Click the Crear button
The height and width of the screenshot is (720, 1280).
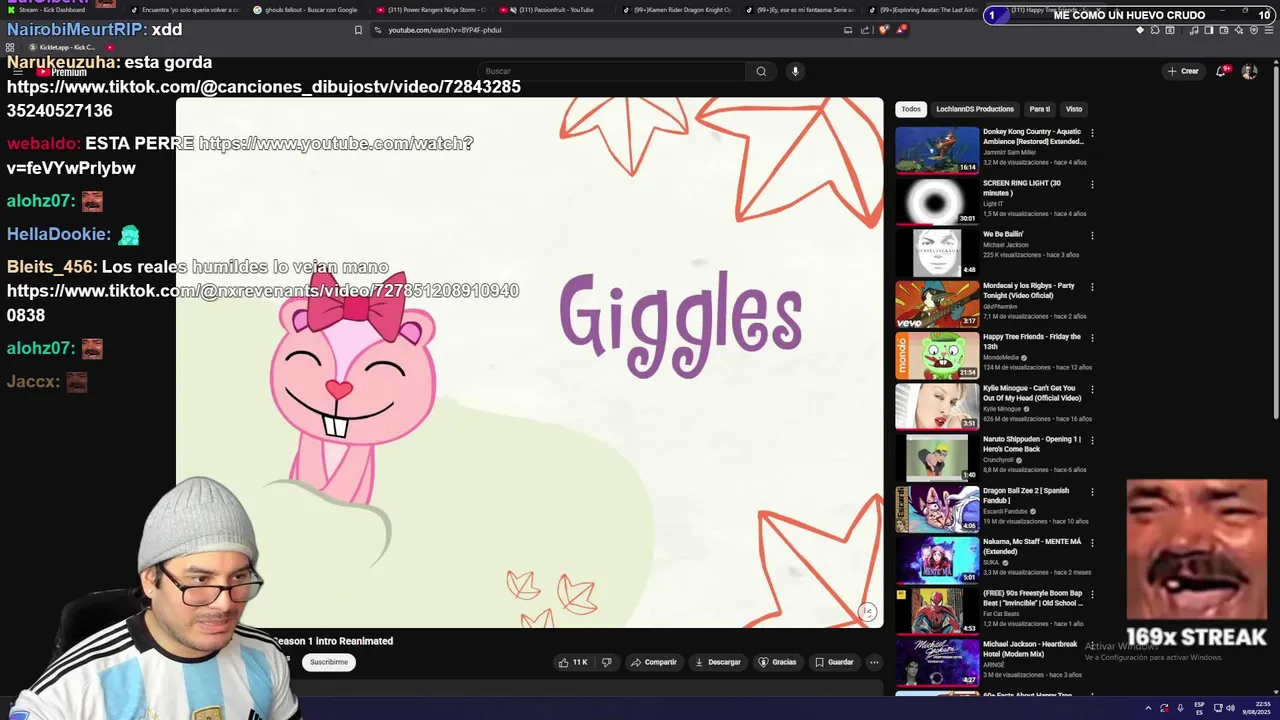click(x=1183, y=71)
